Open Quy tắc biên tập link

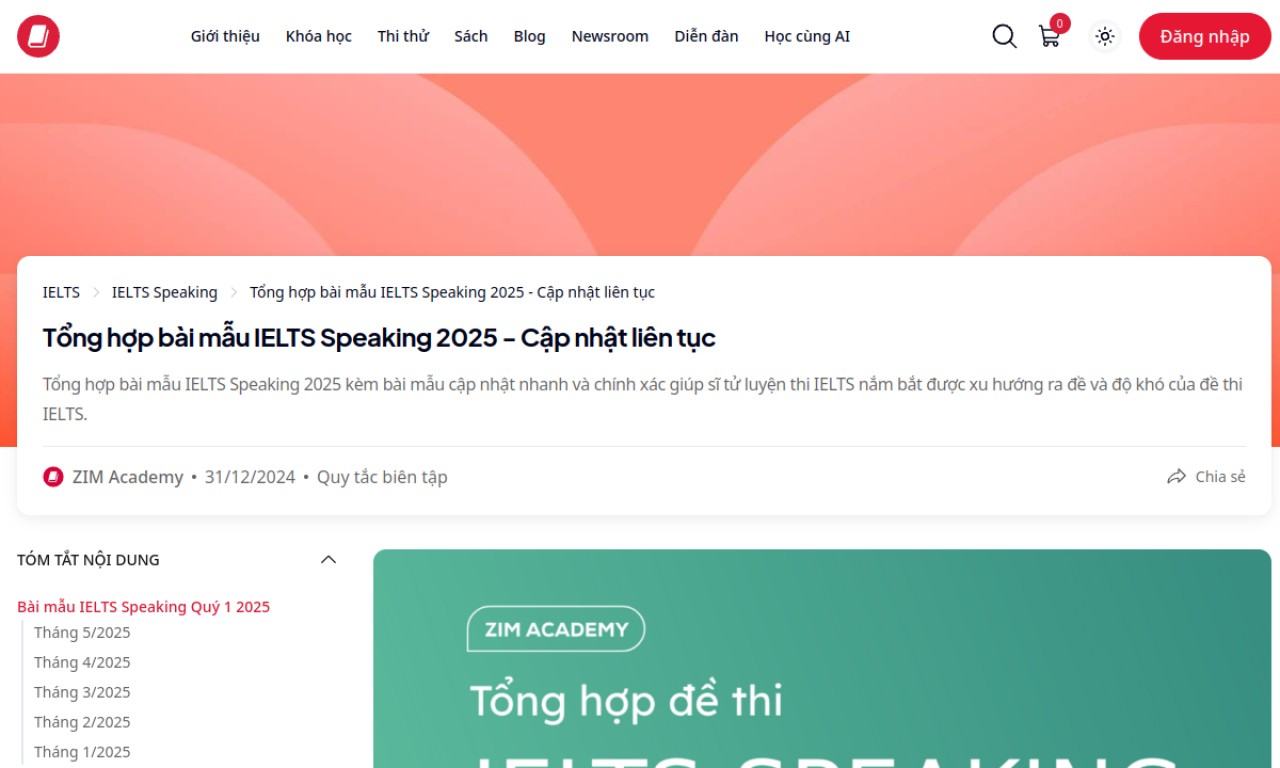tap(382, 477)
